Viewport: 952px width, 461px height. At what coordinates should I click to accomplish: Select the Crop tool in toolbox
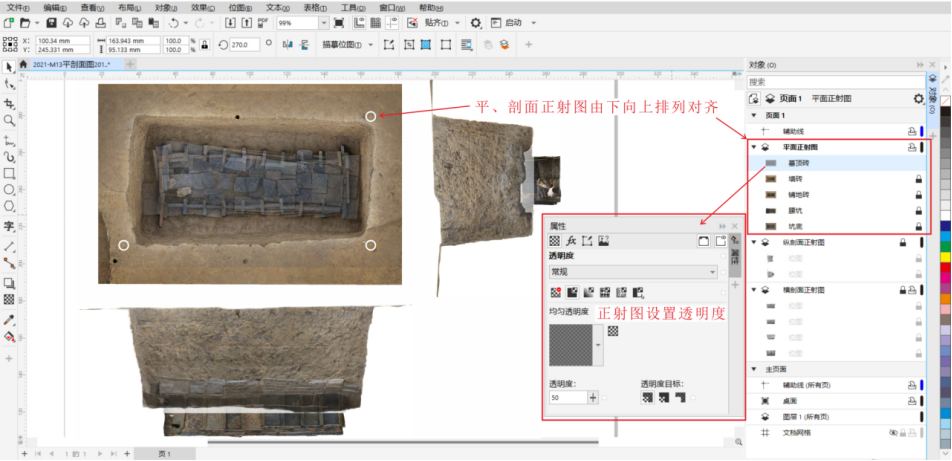point(9,103)
